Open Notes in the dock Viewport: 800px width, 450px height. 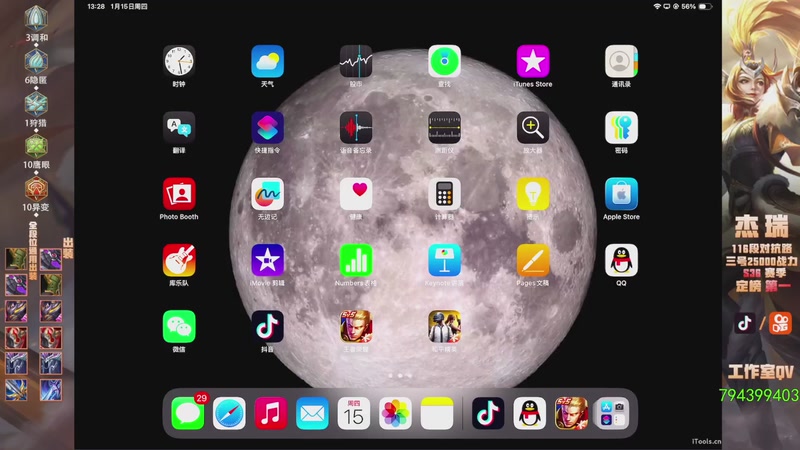tap(437, 413)
